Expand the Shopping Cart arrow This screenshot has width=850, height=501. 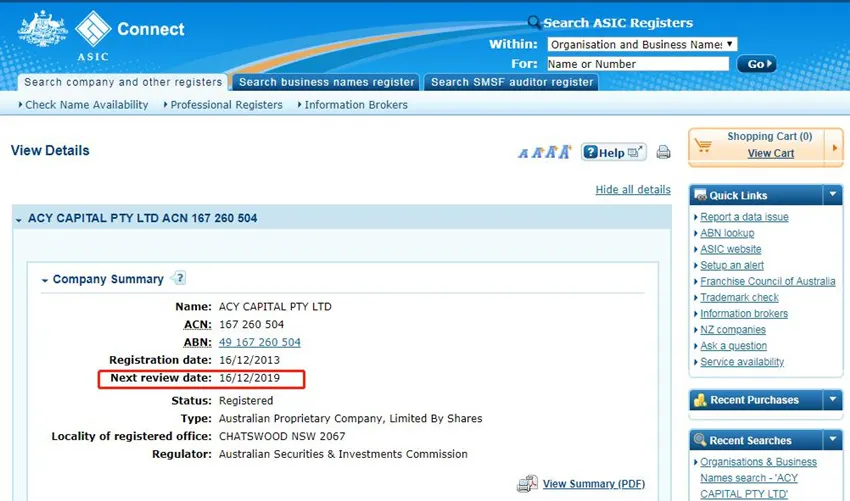click(x=834, y=147)
